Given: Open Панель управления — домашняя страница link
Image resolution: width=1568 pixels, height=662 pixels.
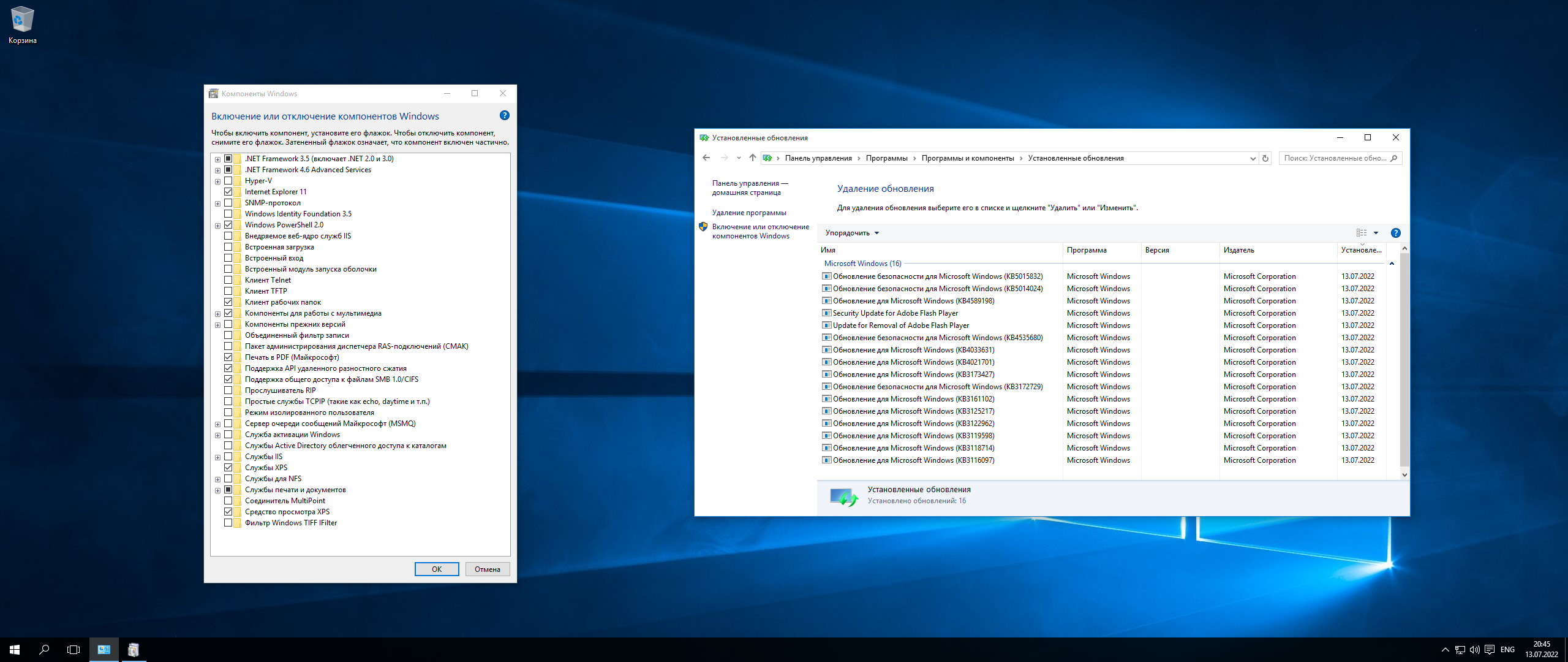Looking at the screenshot, I should point(750,188).
